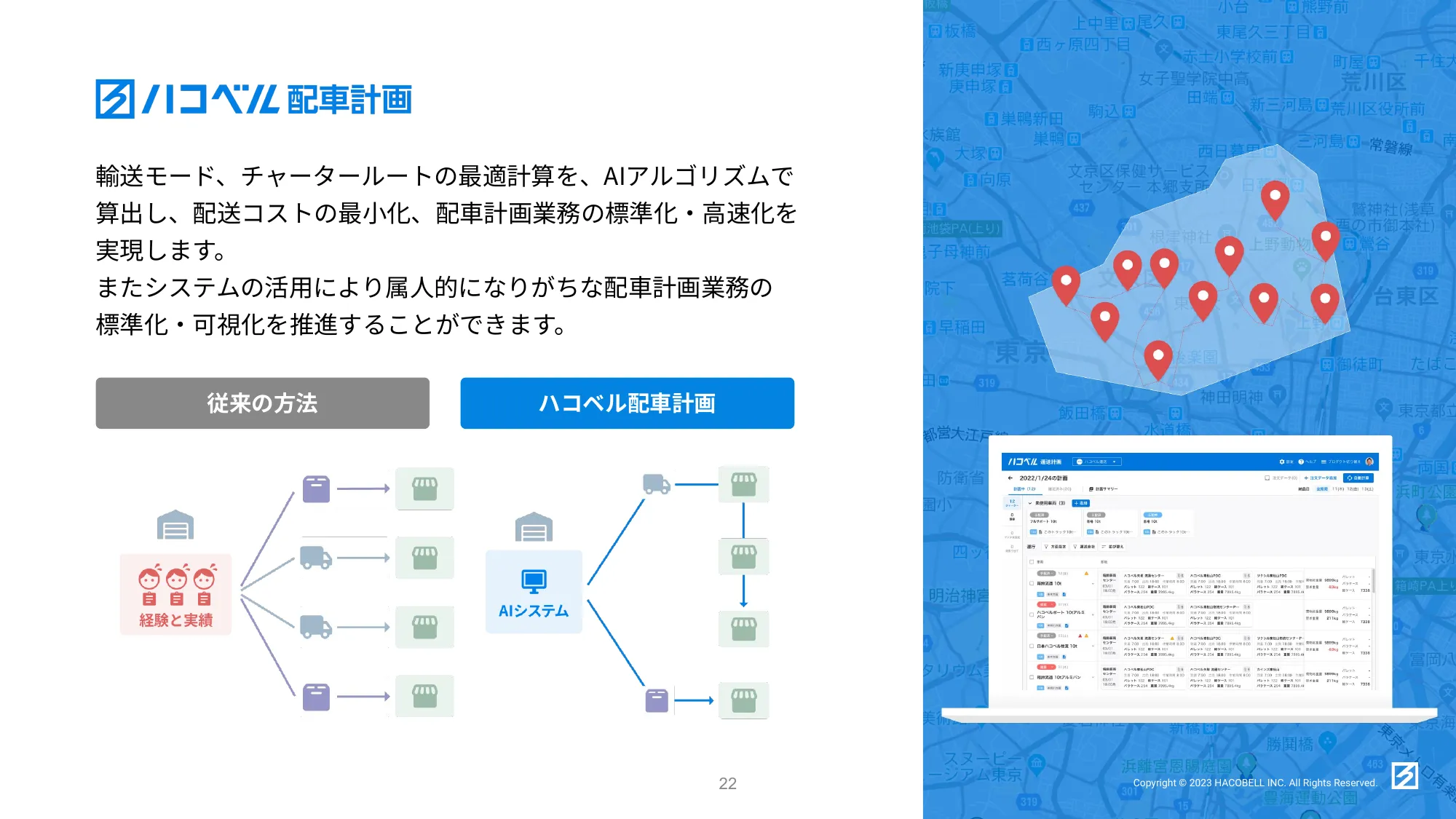The height and width of the screenshot is (819, 1456).
Task: Select the warehouse icon above AIシステム
Action: (534, 528)
